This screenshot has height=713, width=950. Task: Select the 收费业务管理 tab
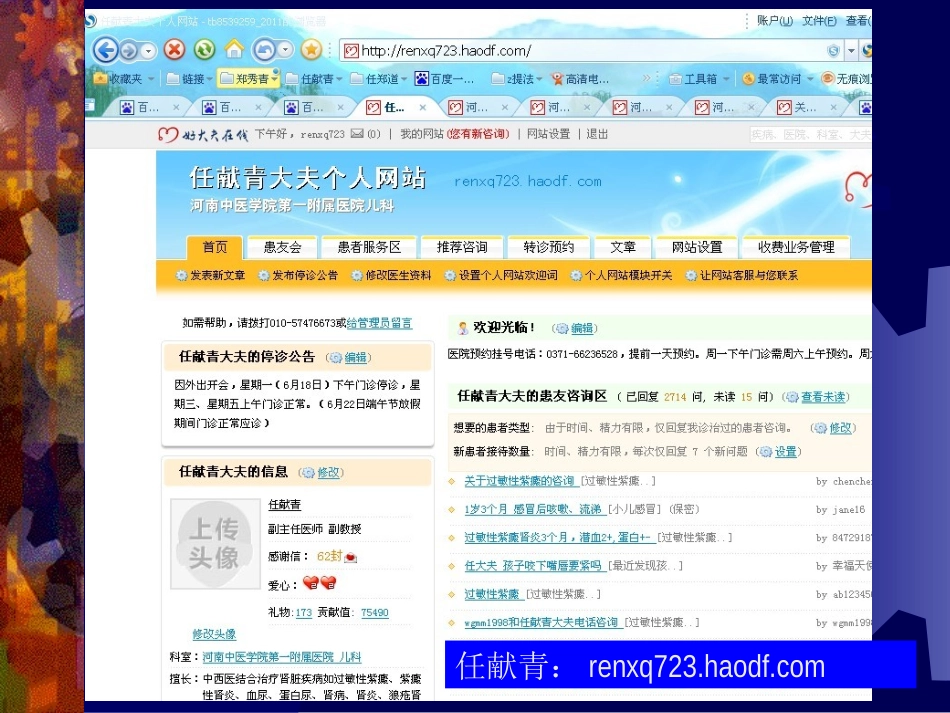pyautogui.click(x=796, y=248)
